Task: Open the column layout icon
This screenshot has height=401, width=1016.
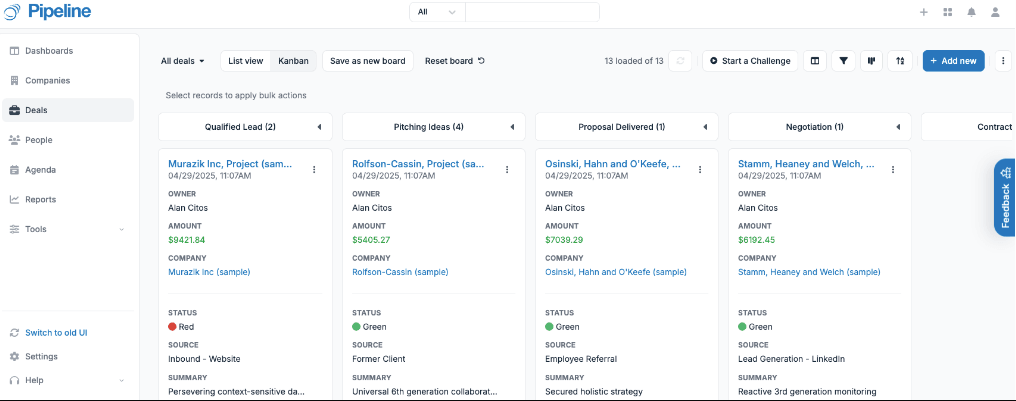Action: pos(815,61)
